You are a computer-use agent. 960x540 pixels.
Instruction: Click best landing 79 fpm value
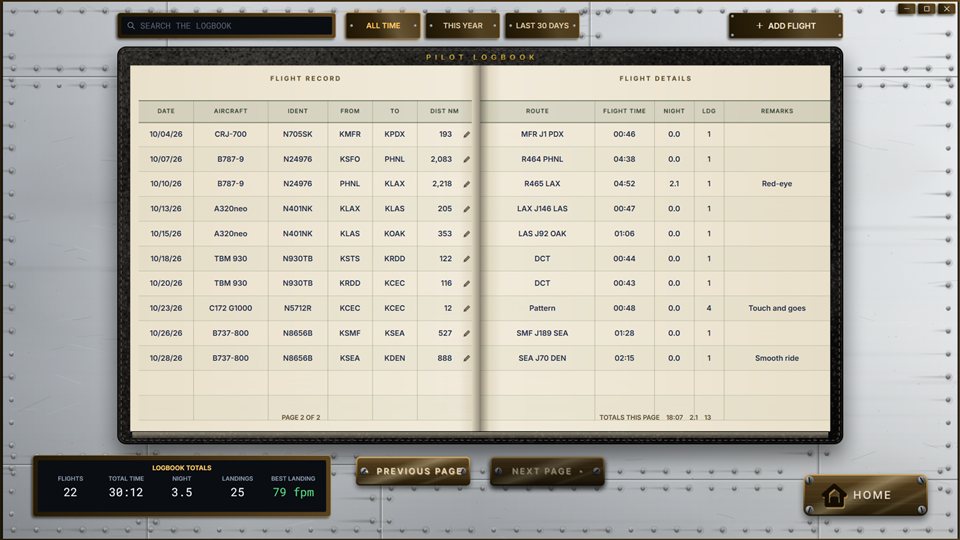coord(293,492)
